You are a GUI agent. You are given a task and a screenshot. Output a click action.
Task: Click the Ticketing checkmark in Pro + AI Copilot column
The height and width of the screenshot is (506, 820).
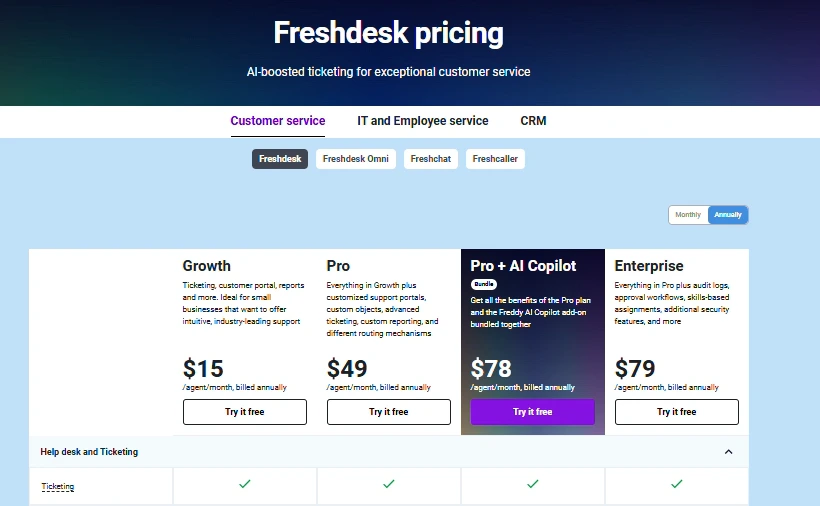click(x=532, y=484)
